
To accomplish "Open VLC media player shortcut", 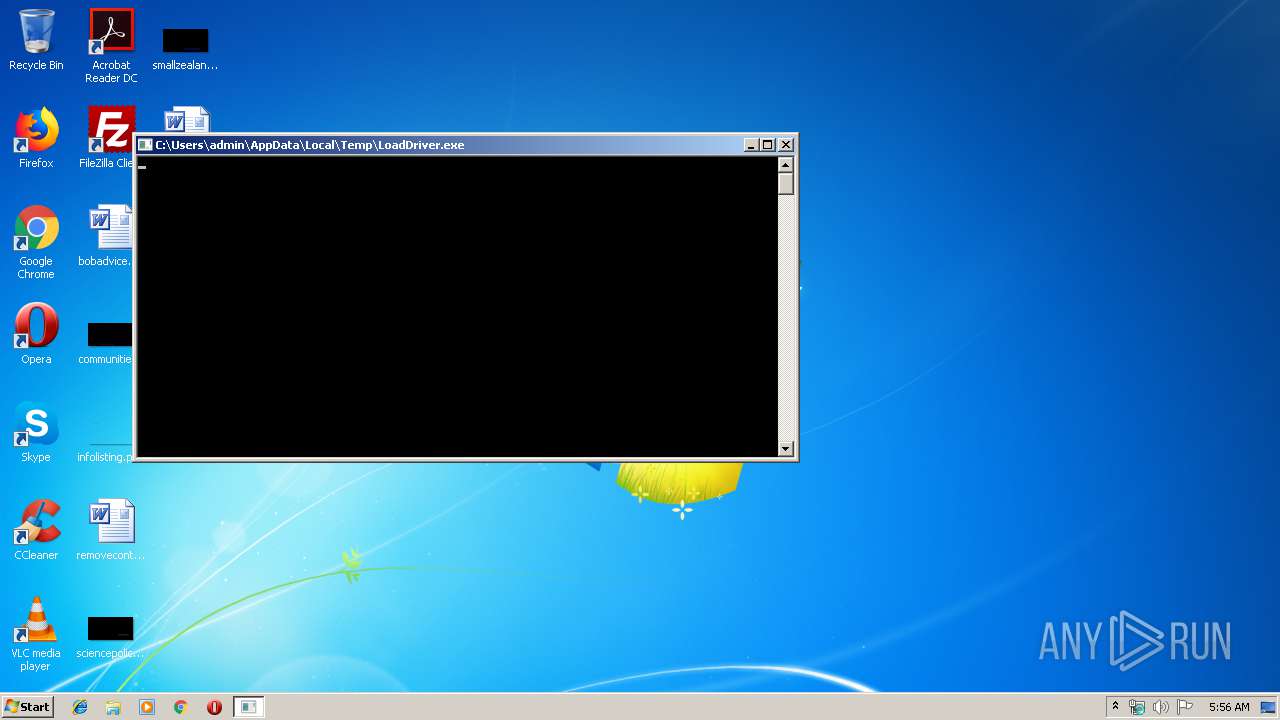I will (x=36, y=634).
